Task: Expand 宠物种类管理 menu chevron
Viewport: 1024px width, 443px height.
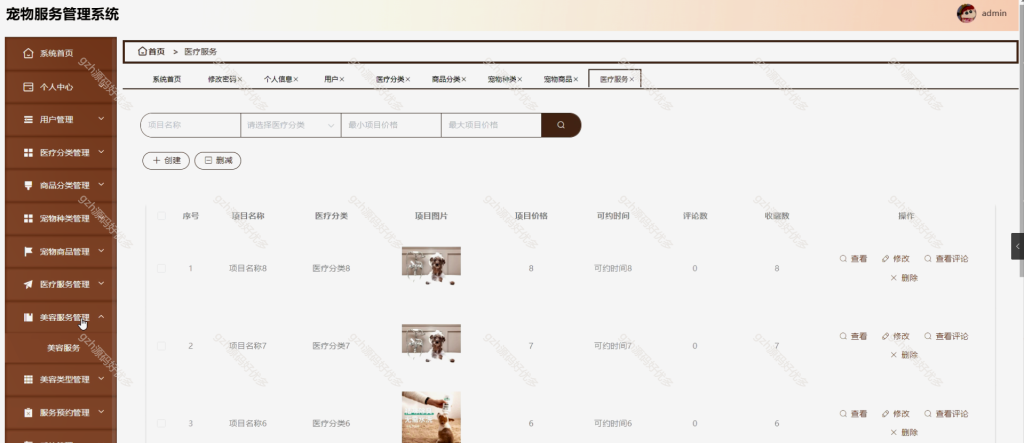Action: coord(101,218)
